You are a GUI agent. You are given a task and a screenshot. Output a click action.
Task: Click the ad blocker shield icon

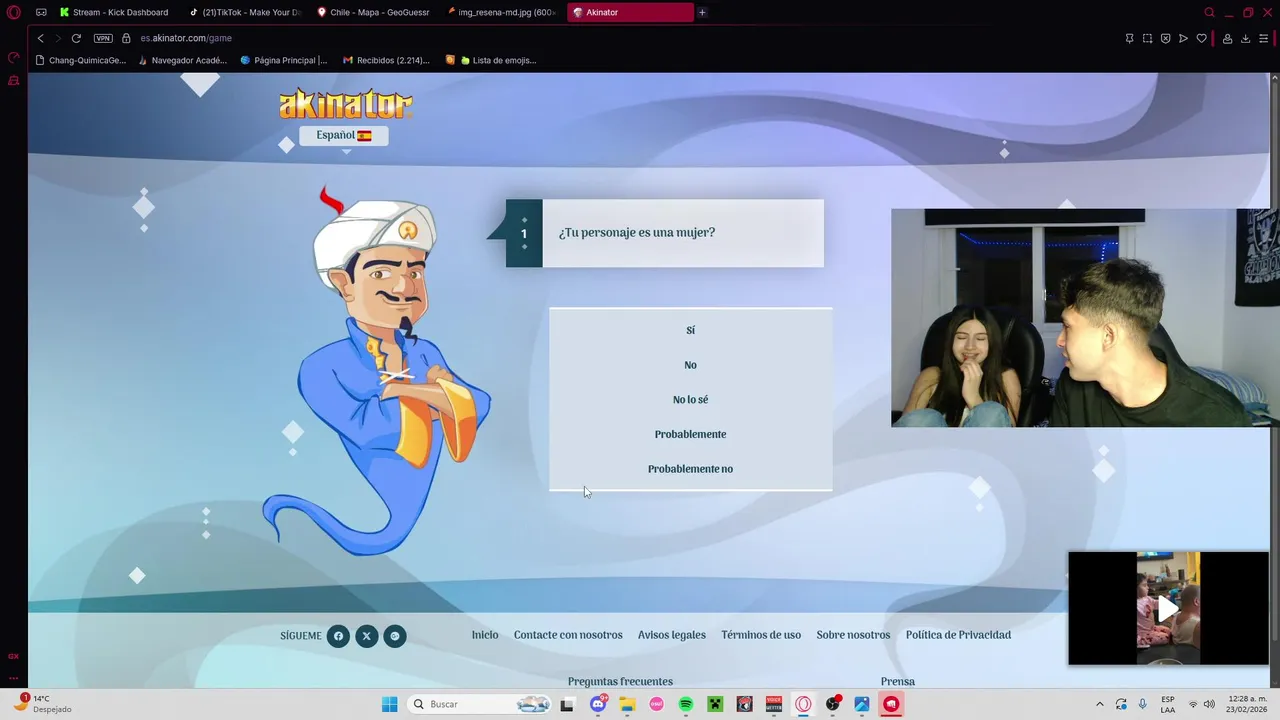(x=1165, y=38)
